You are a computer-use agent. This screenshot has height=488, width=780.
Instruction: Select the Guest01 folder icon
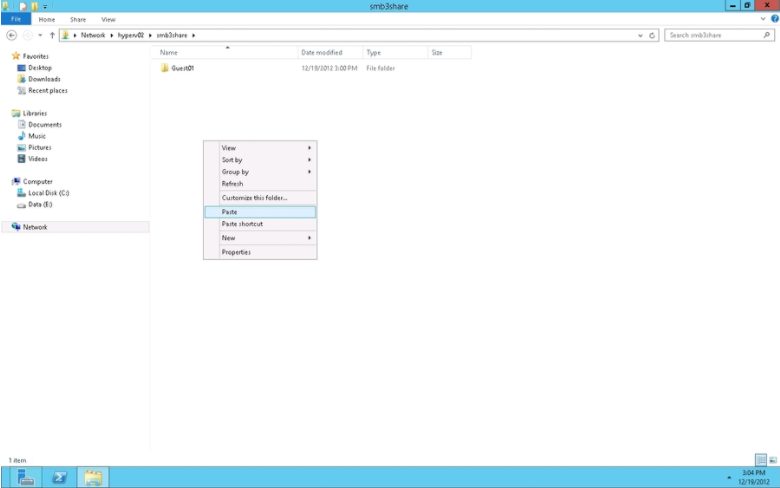point(165,68)
